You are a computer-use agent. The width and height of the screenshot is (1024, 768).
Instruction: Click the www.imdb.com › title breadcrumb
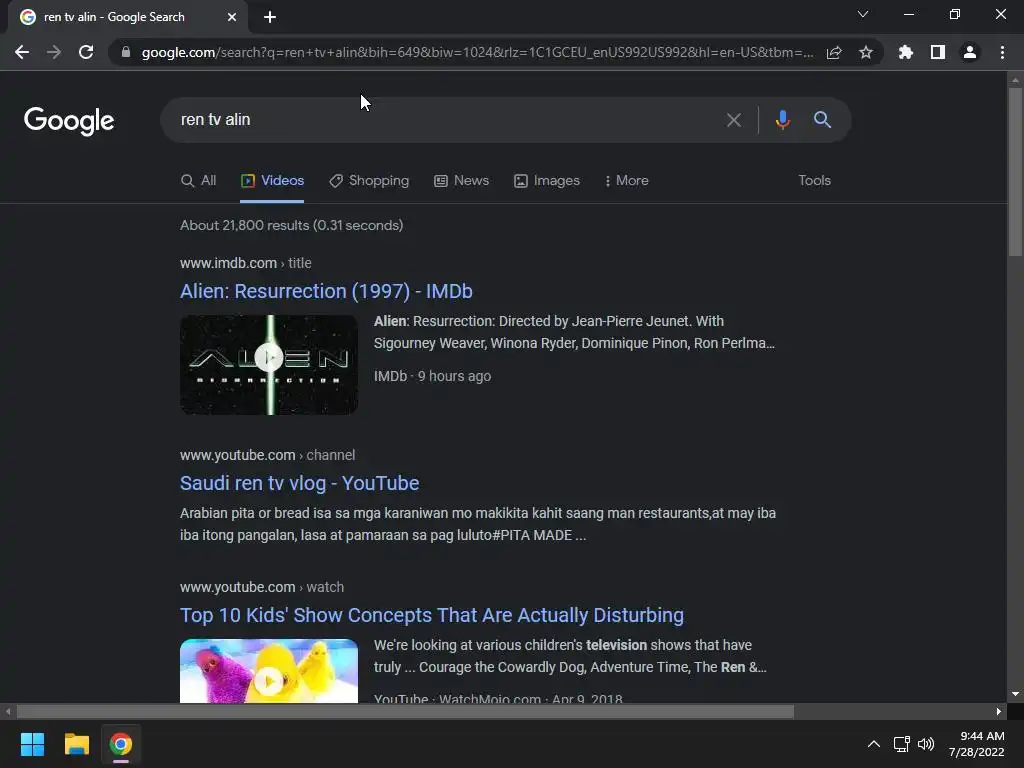tap(246, 263)
